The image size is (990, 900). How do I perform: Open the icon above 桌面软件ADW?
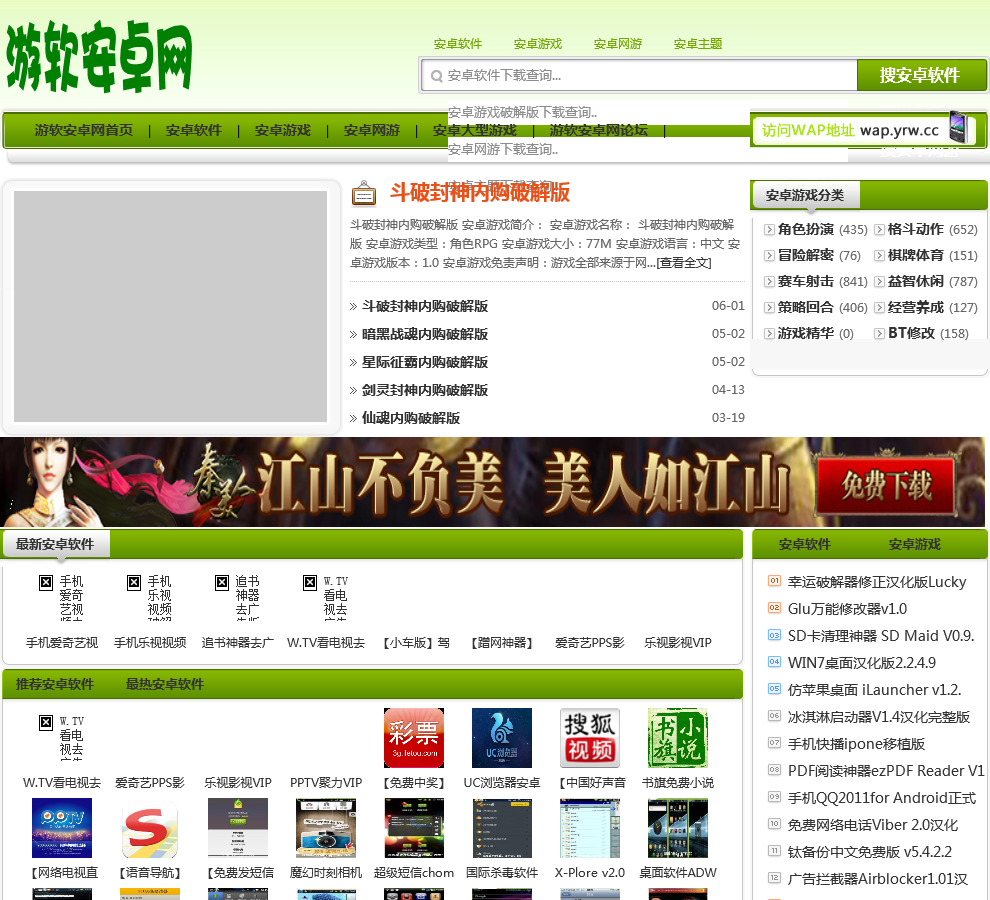coord(678,827)
